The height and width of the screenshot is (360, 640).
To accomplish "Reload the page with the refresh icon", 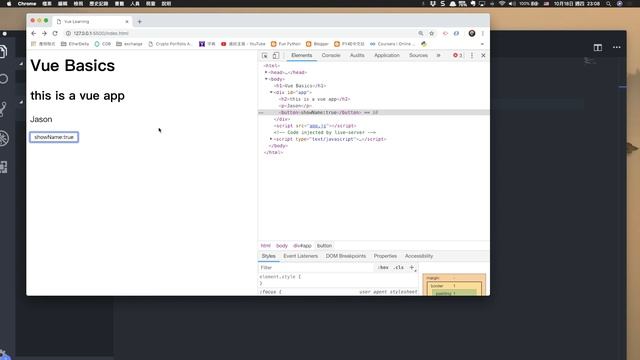I will coord(55,33).
